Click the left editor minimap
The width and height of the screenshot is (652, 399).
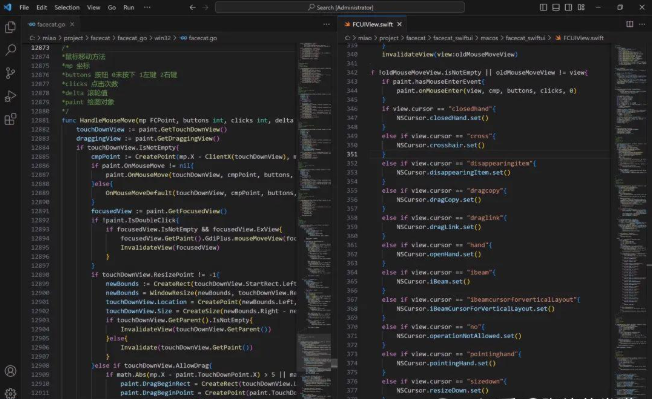point(314,220)
